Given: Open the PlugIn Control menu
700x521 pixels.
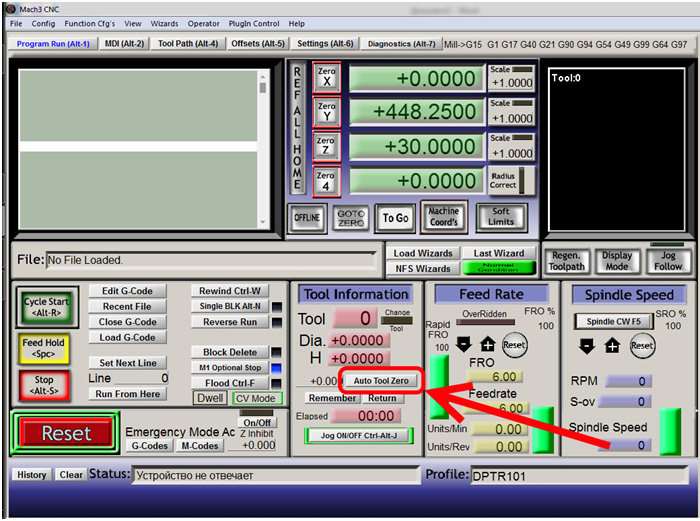Looking at the screenshot, I should (x=254, y=24).
